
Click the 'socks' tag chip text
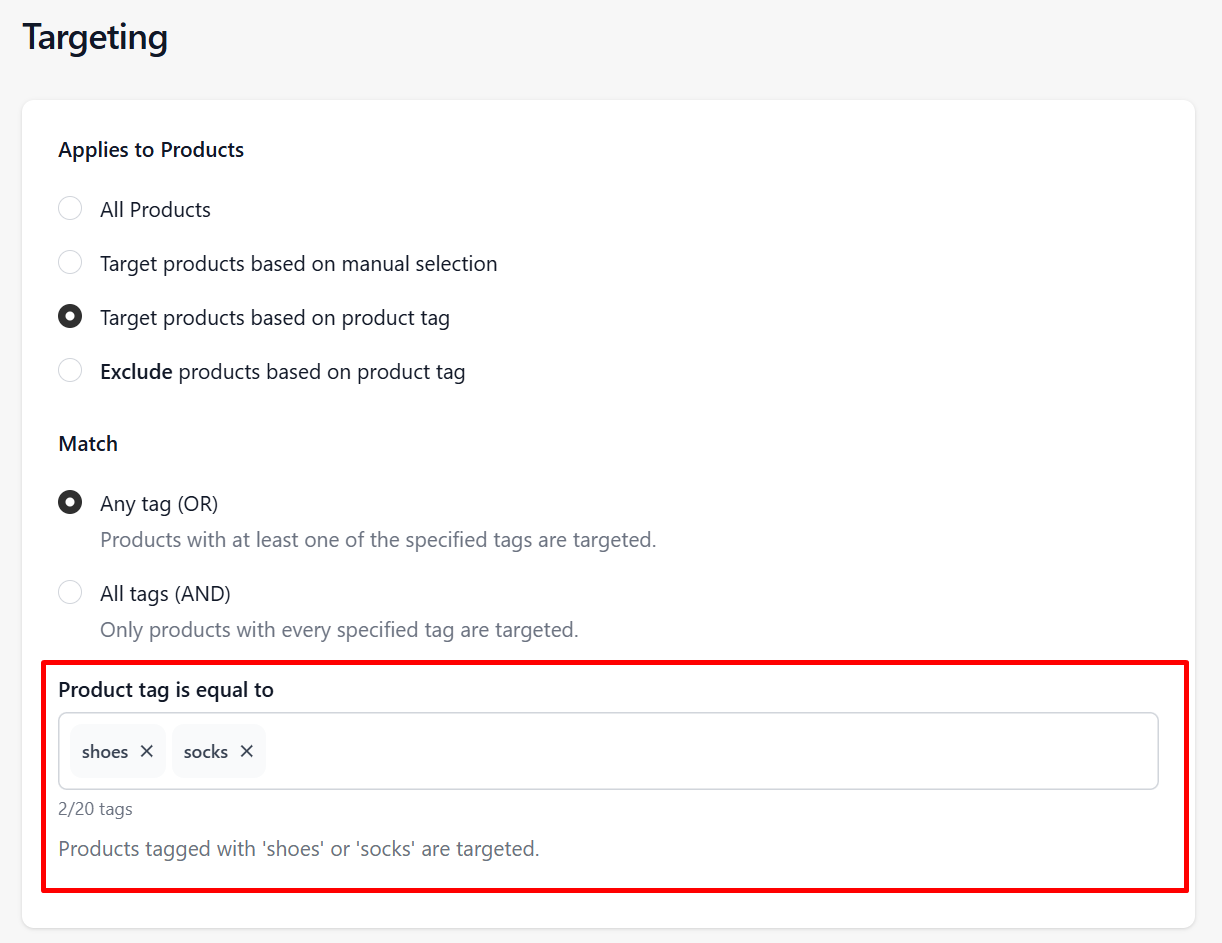click(x=206, y=752)
